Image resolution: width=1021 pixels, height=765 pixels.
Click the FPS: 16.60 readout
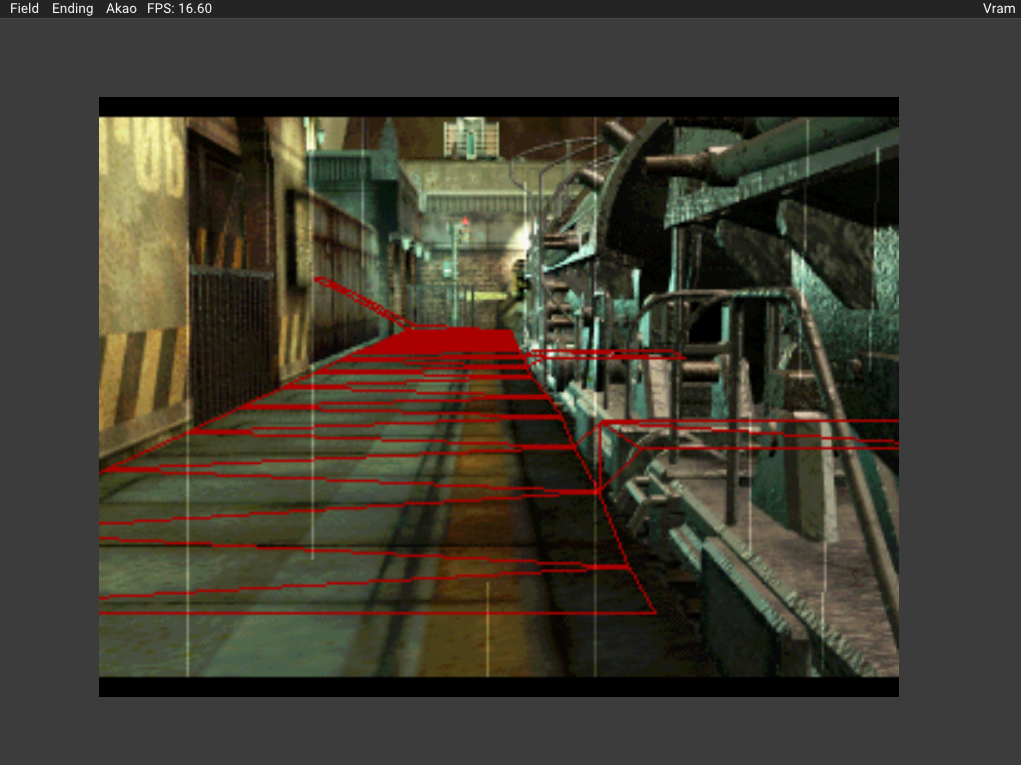pyautogui.click(x=179, y=8)
